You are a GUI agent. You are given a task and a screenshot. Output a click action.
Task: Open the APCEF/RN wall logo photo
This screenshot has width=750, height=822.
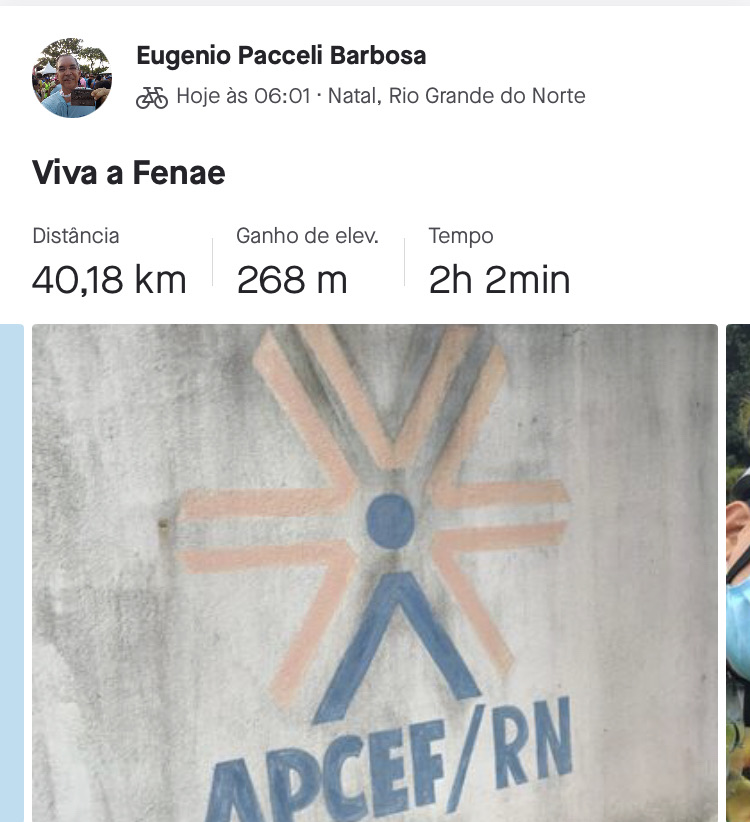[375, 573]
